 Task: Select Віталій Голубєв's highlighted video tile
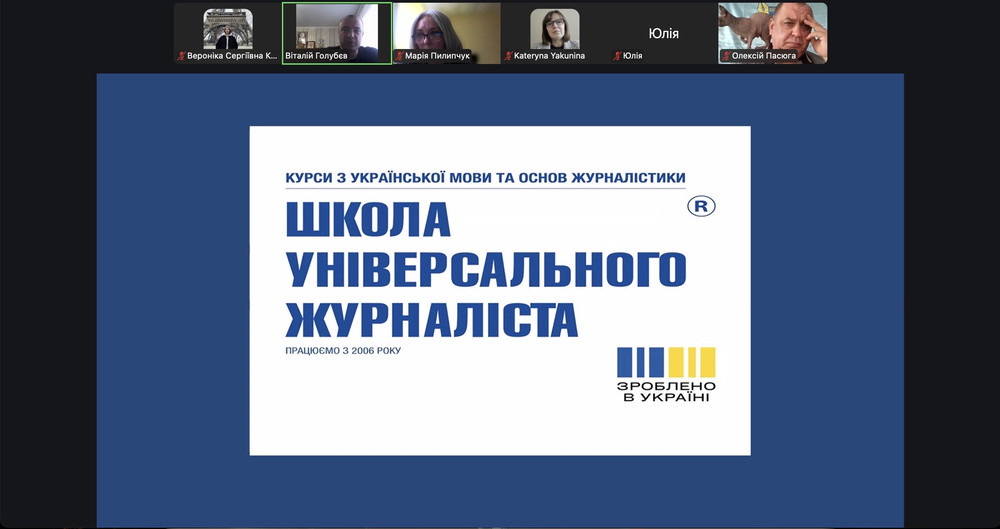pyautogui.click(x=336, y=28)
